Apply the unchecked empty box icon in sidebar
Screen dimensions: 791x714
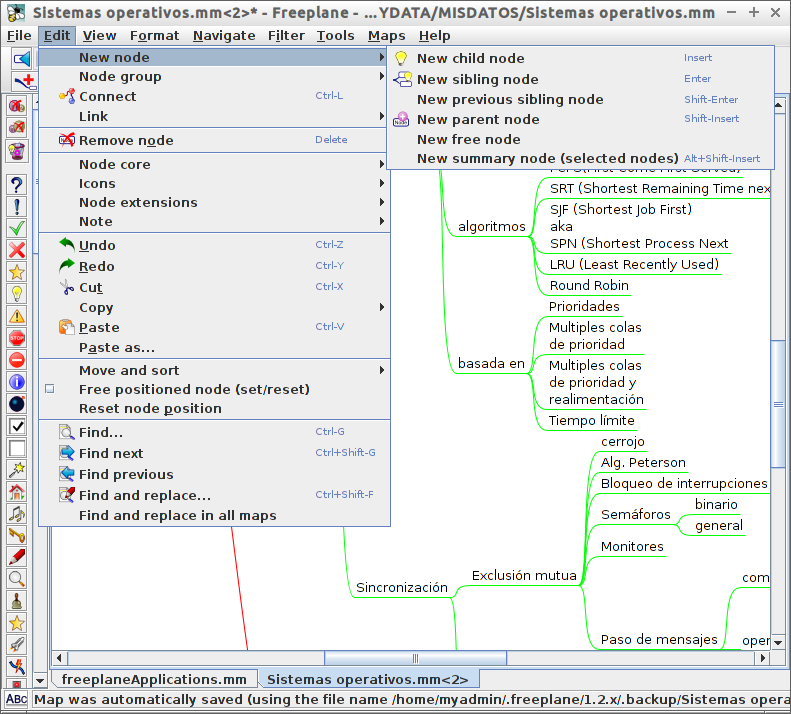(x=17, y=448)
